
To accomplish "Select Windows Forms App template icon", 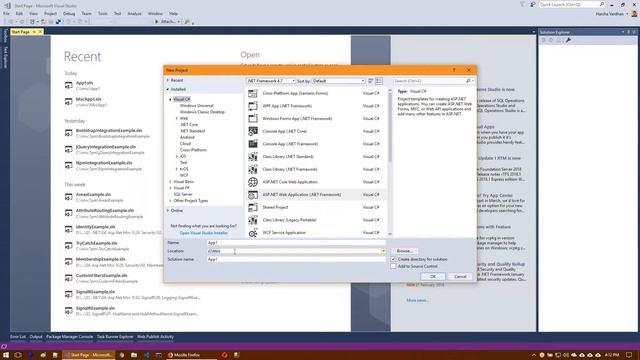I will 253,119.
